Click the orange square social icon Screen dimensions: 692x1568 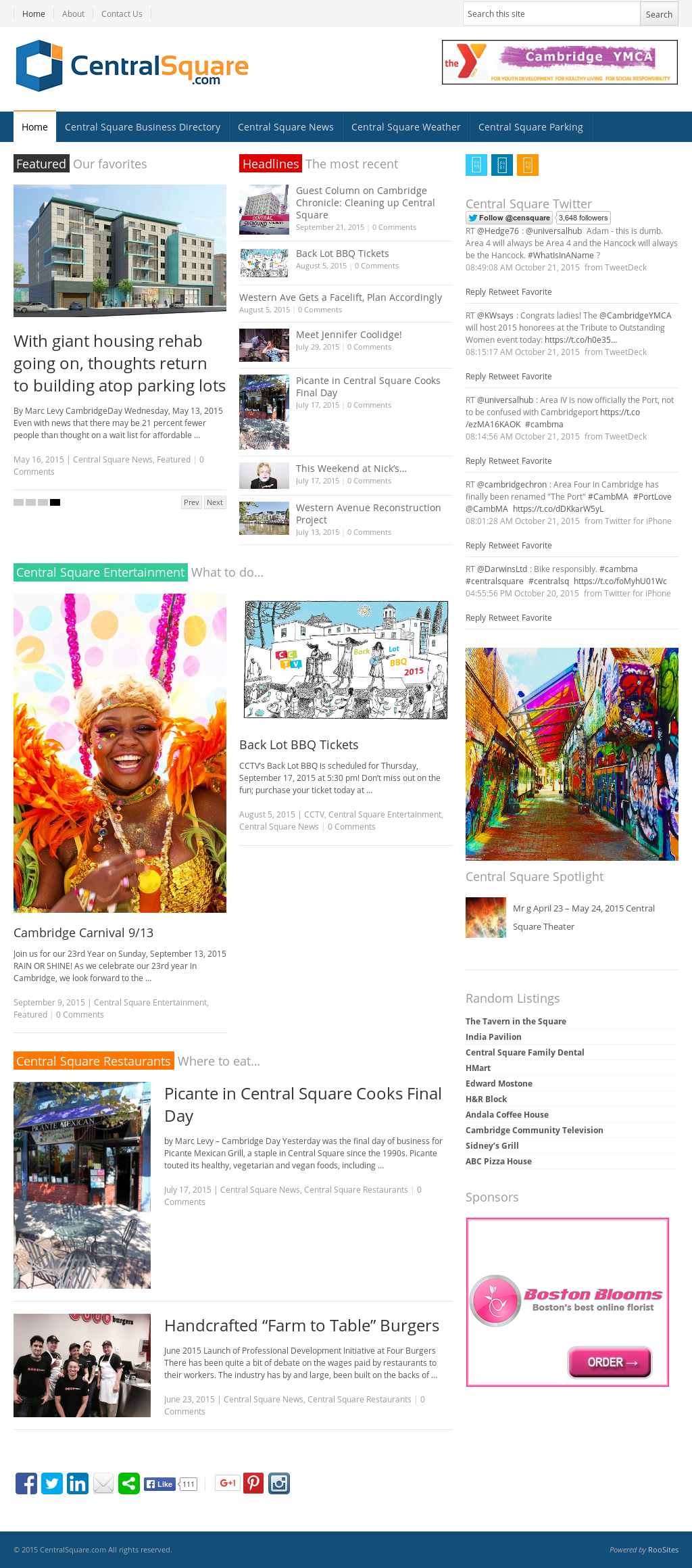tap(528, 165)
